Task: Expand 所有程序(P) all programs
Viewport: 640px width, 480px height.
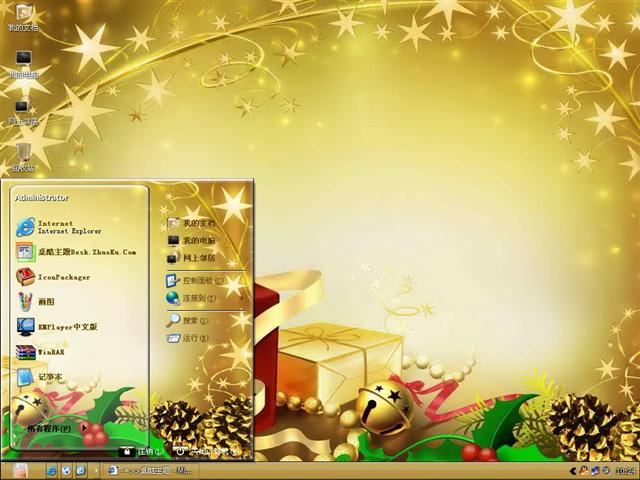Action: [x=57, y=429]
